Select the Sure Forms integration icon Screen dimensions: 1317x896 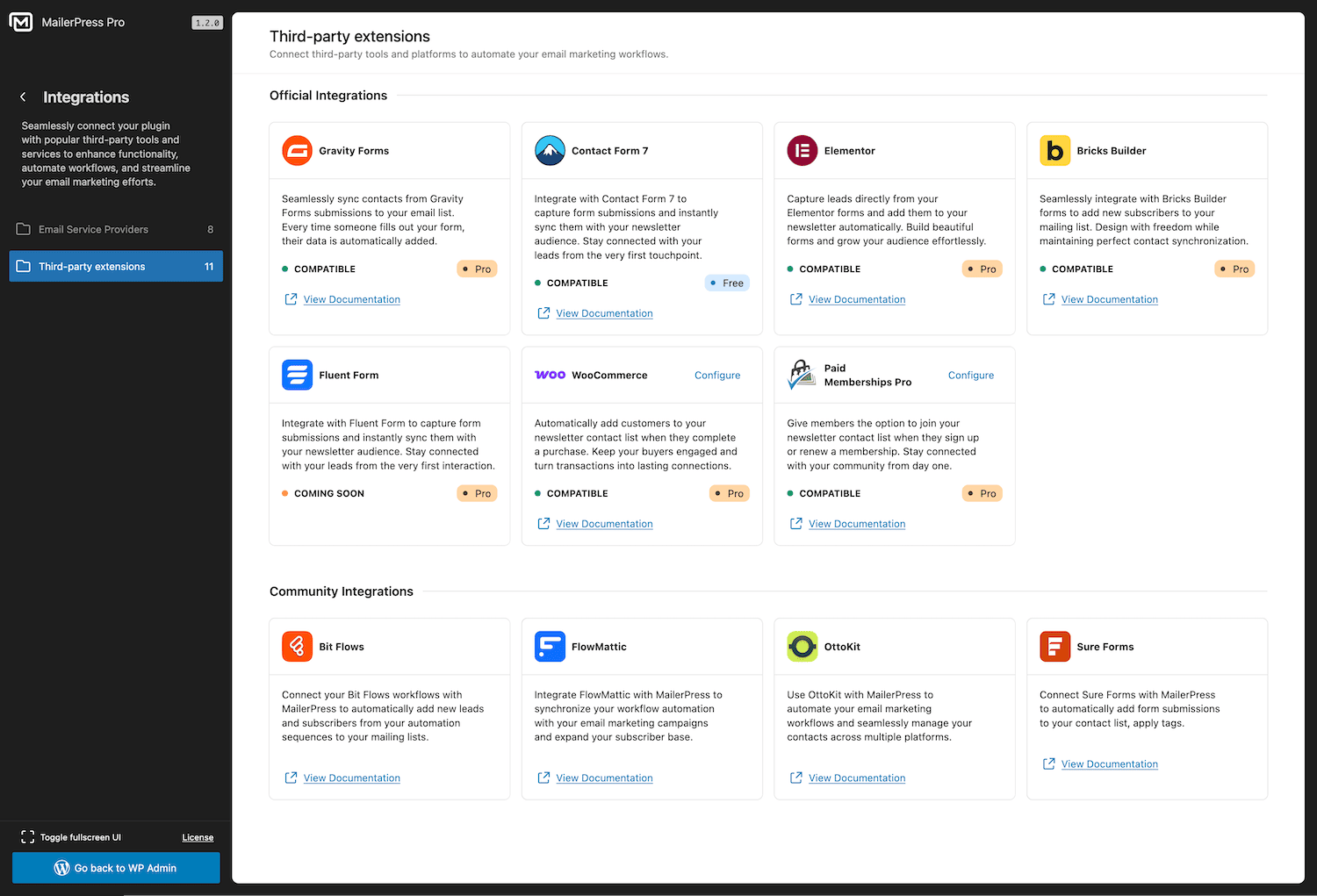coord(1054,646)
